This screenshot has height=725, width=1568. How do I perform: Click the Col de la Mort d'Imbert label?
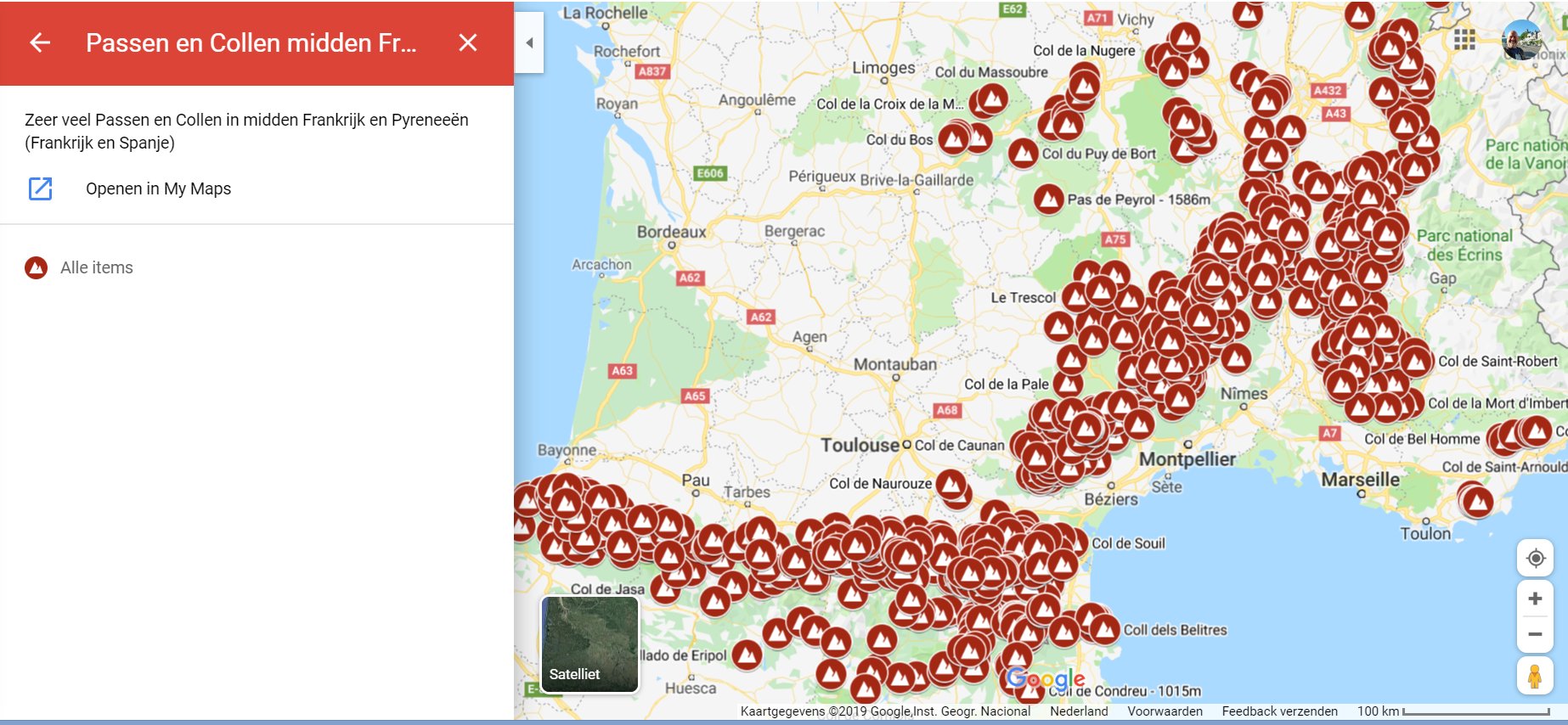1497,403
